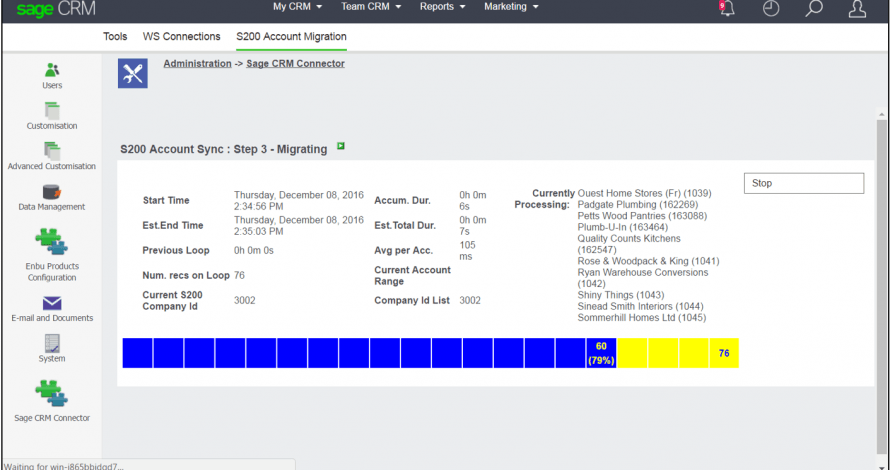
Task: Click Petts Wood Pantries (163088) entry
Action: coord(642,216)
